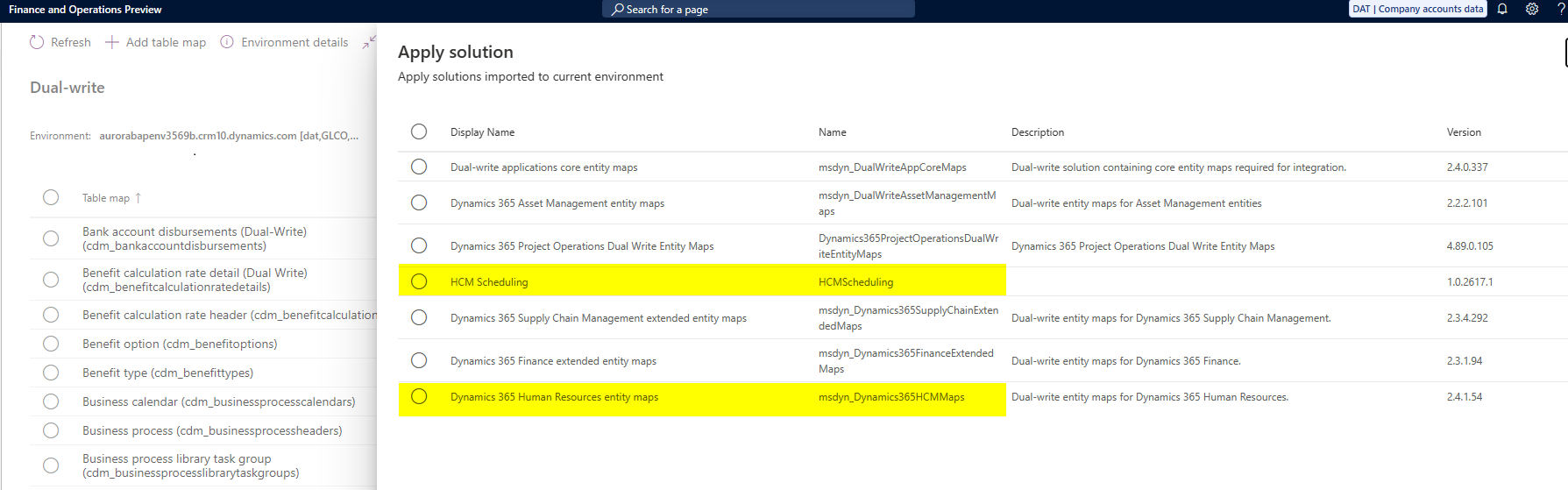
Task: Click the Description column header
Action: (1037, 132)
